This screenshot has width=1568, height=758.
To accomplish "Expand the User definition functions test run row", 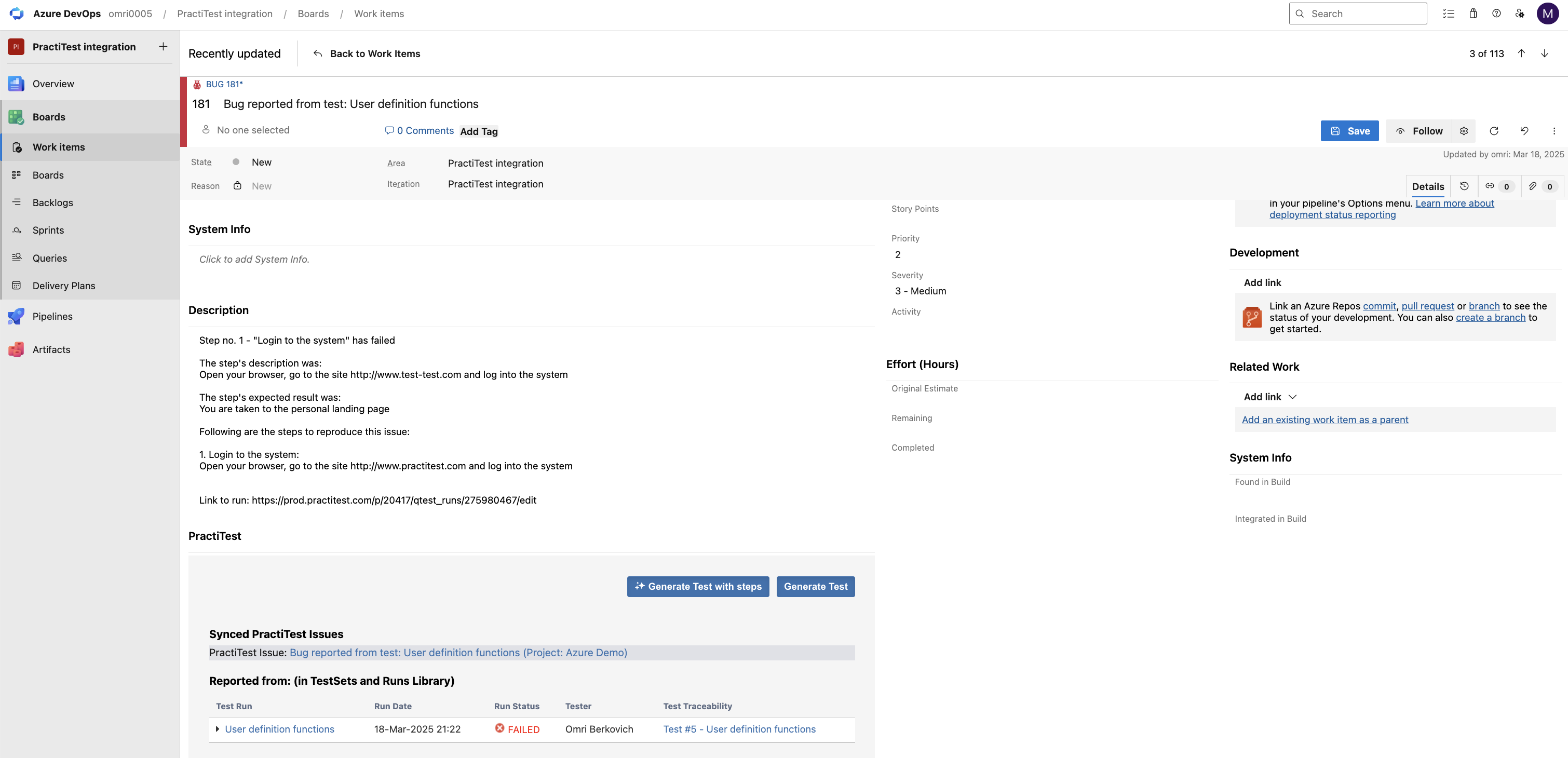I will click(x=218, y=729).
